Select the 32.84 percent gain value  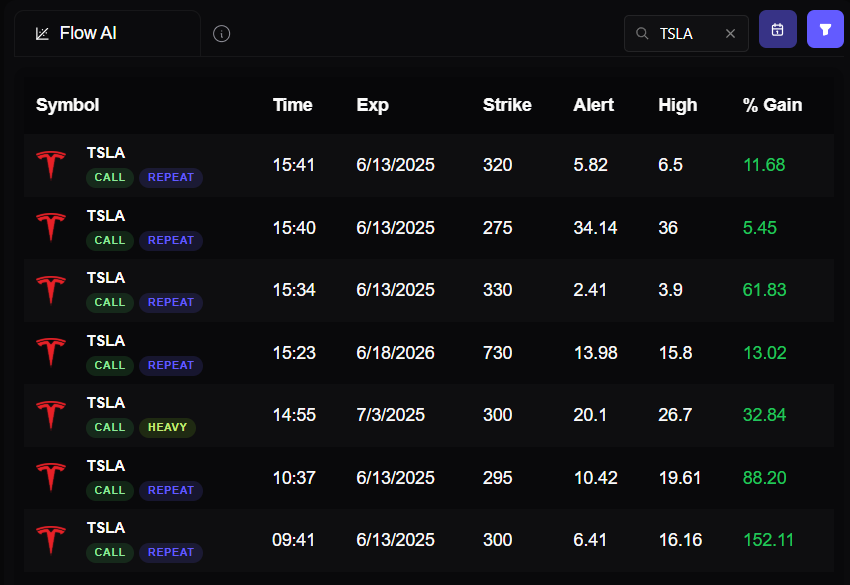[x=764, y=415]
